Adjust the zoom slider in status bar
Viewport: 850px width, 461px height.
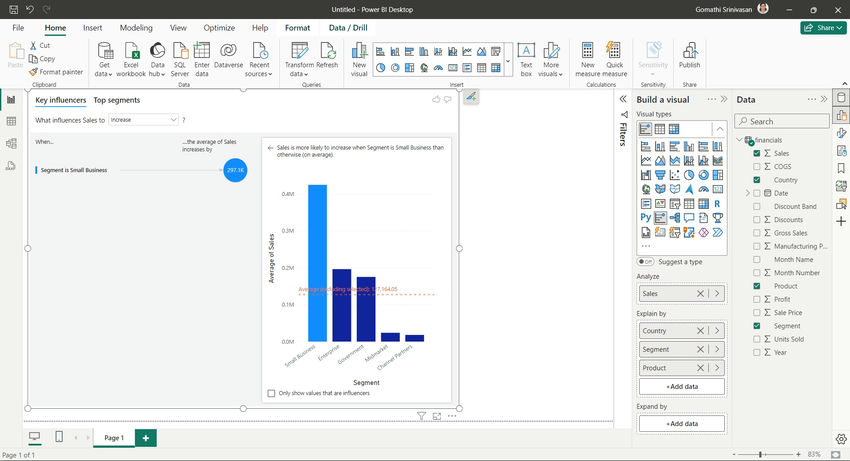(x=761, y=454)
